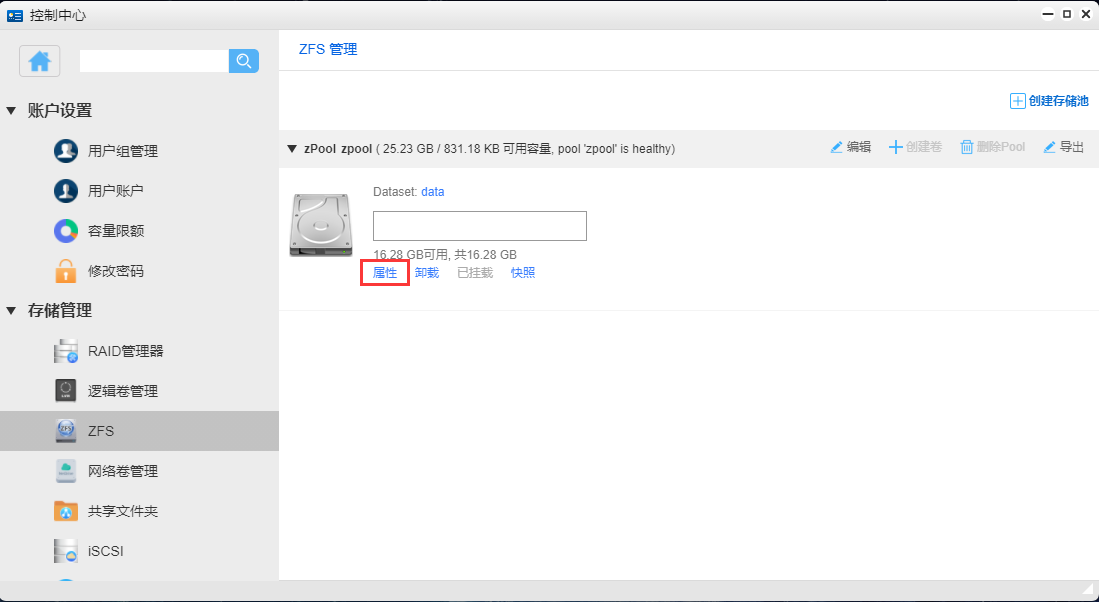Screen dimensions: 1099x602
Task: Click the 控制中心 title bar icon
Action: click(15, 14)
